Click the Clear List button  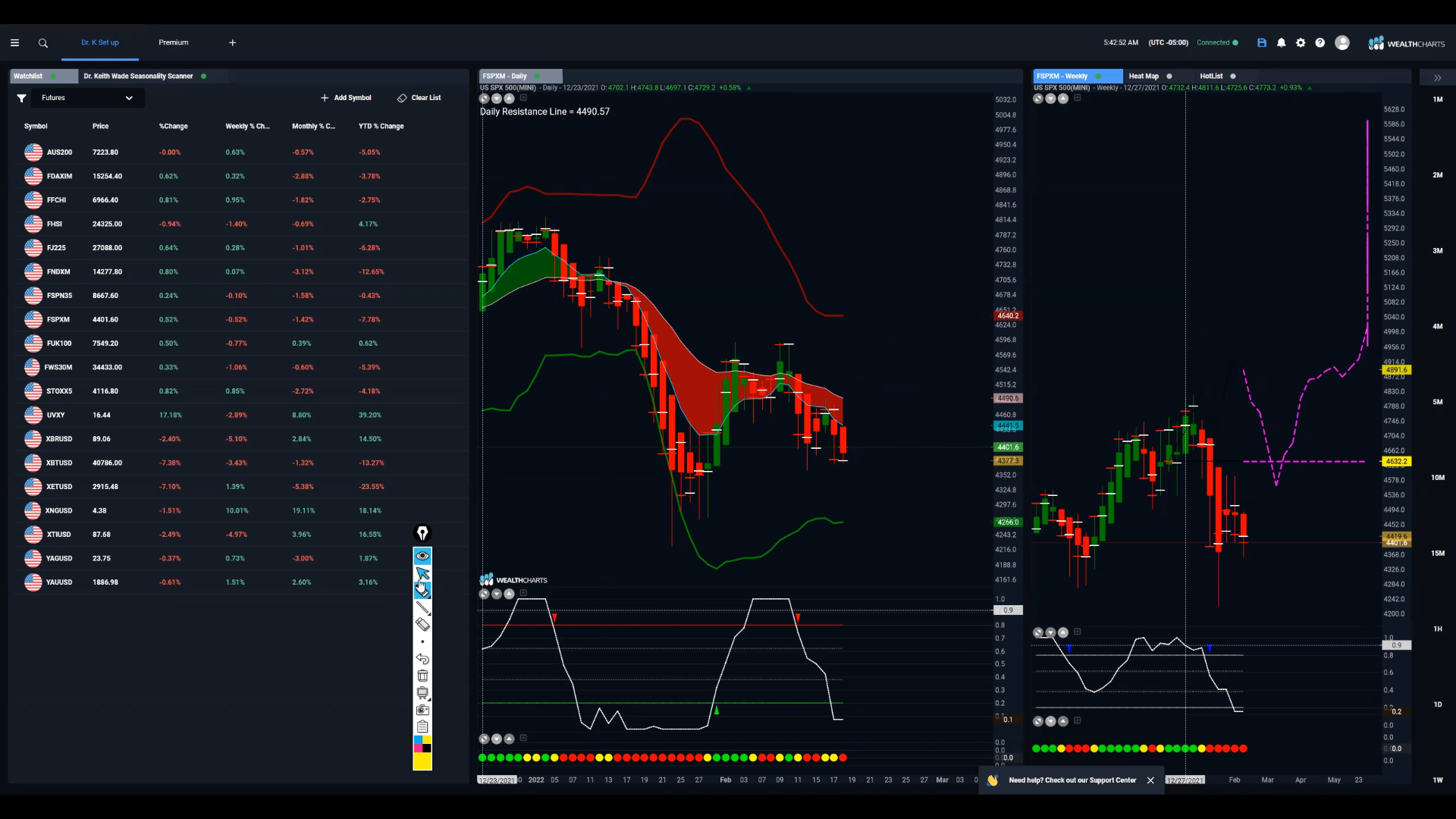419,98
